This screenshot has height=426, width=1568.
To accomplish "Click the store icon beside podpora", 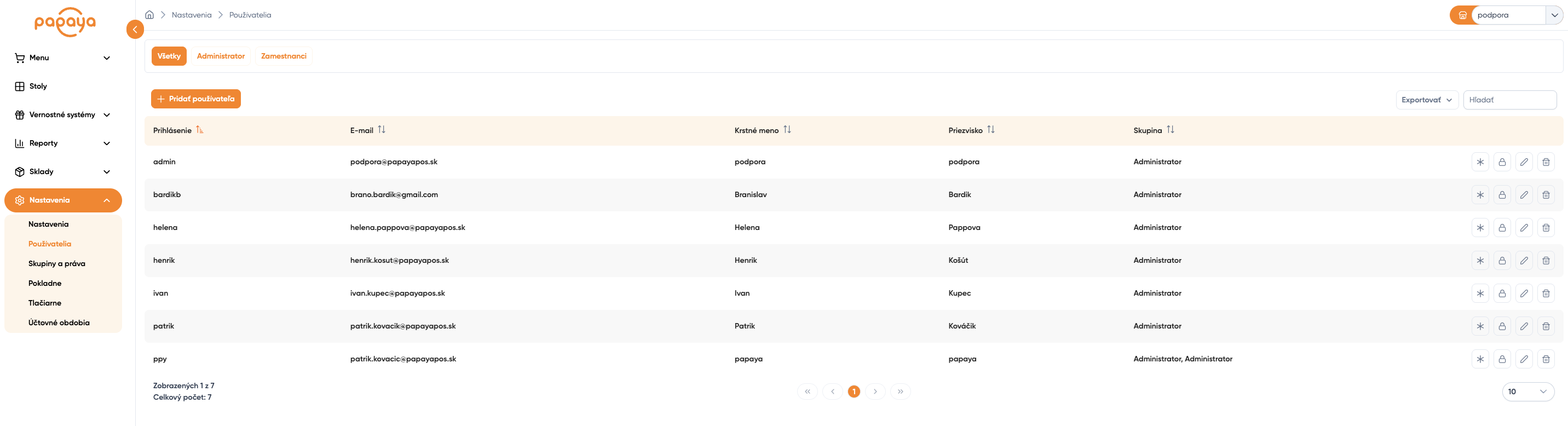I will pyautogui.click(x=1462, y=15).
